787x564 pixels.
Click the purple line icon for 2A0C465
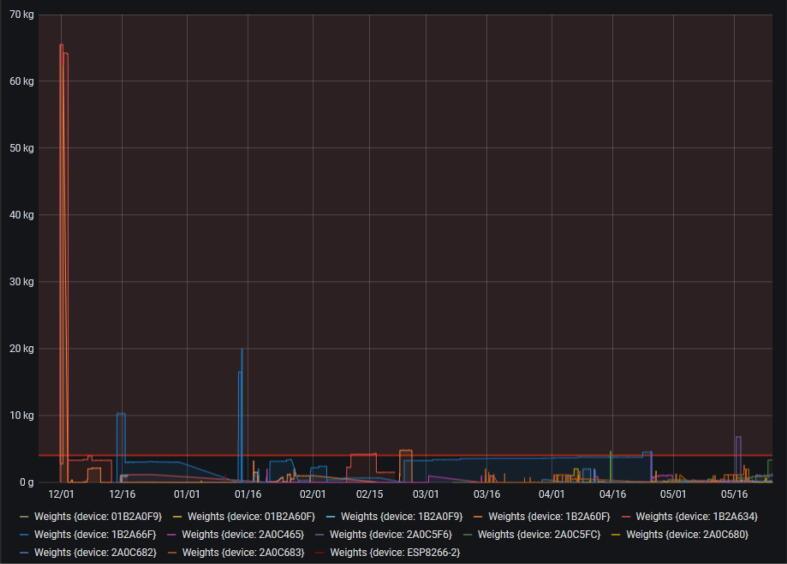pyautogui.click(x=172, y=535)
